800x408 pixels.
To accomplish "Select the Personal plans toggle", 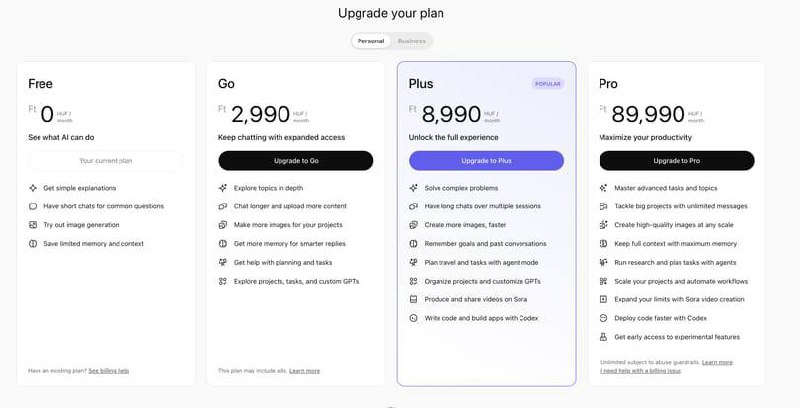I will (371, 41).
